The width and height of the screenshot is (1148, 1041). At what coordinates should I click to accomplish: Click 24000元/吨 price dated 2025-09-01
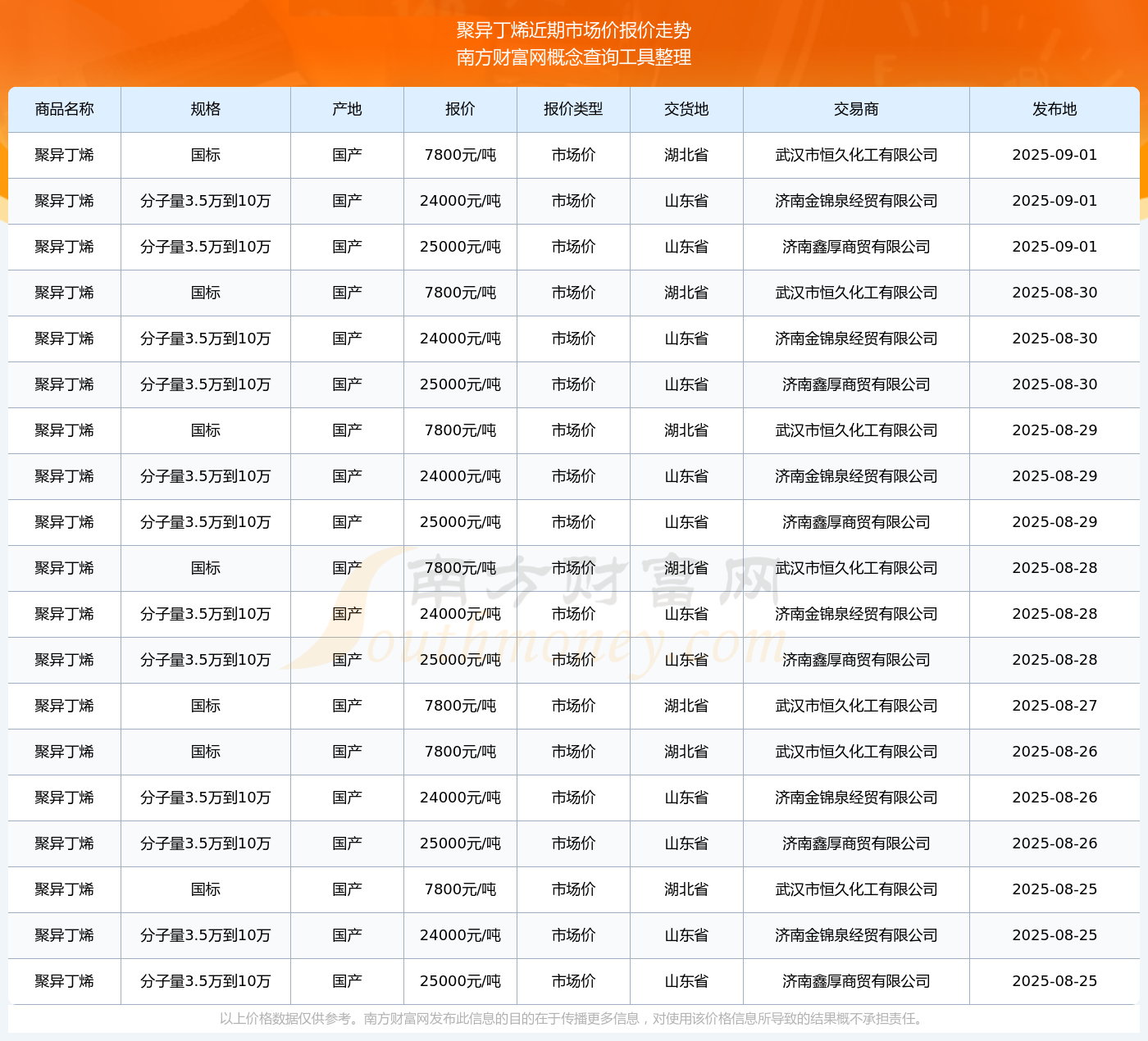point(460,201)
